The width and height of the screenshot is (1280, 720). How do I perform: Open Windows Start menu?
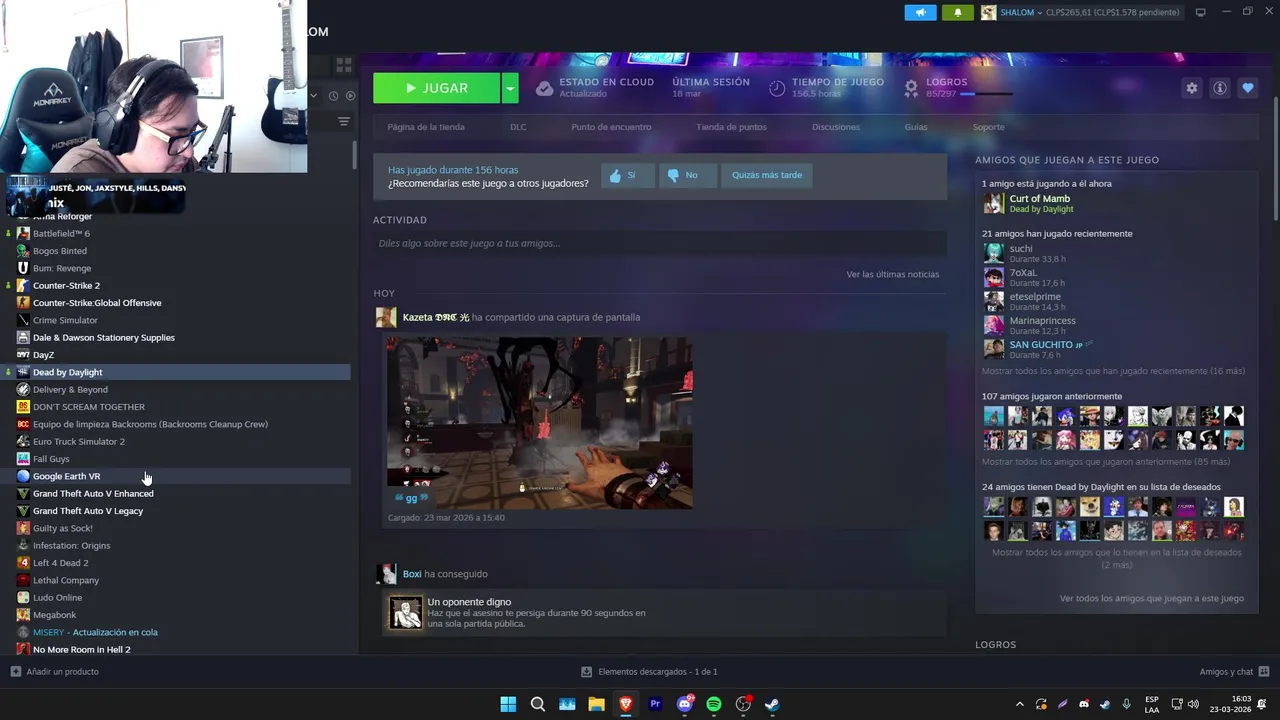pos(508,704)
